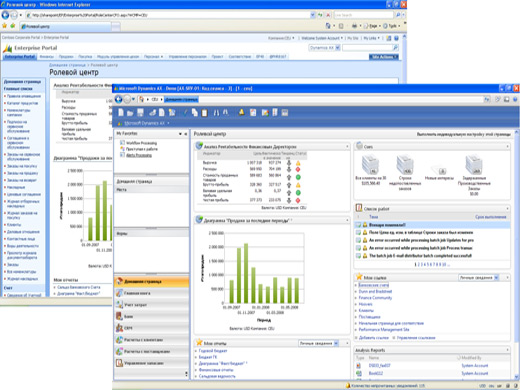
Task: Open the 'Задержанные Производственные Заказы' cue icon
Action: pyautogui.click(x=474, y=165)
